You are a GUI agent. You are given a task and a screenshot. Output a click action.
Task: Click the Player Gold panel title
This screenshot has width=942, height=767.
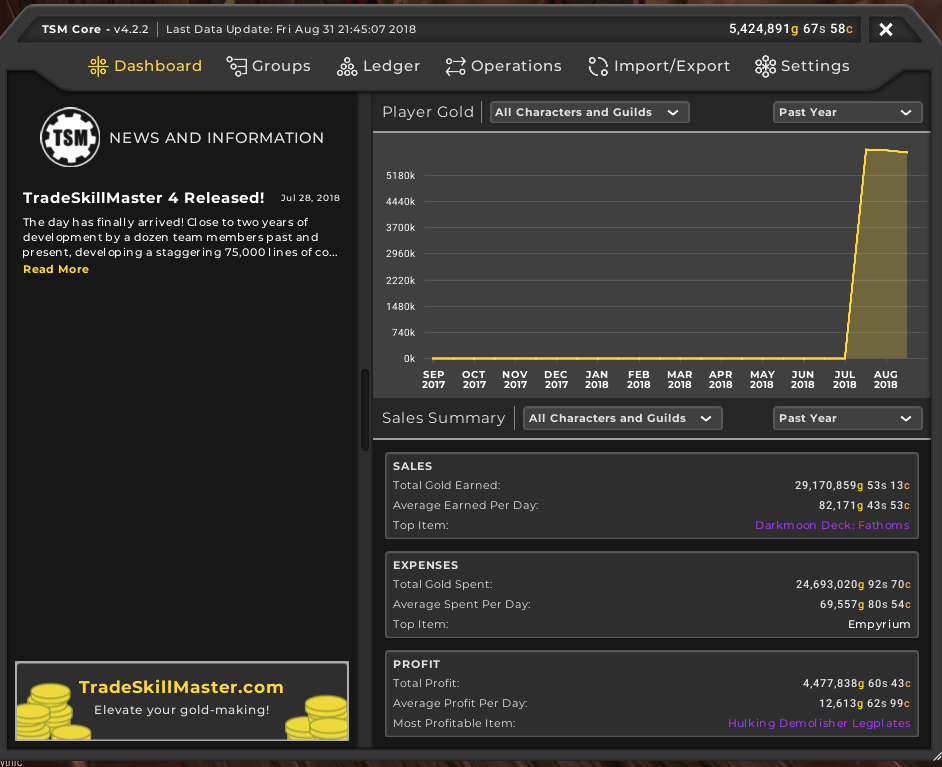[x=428, y=112]
